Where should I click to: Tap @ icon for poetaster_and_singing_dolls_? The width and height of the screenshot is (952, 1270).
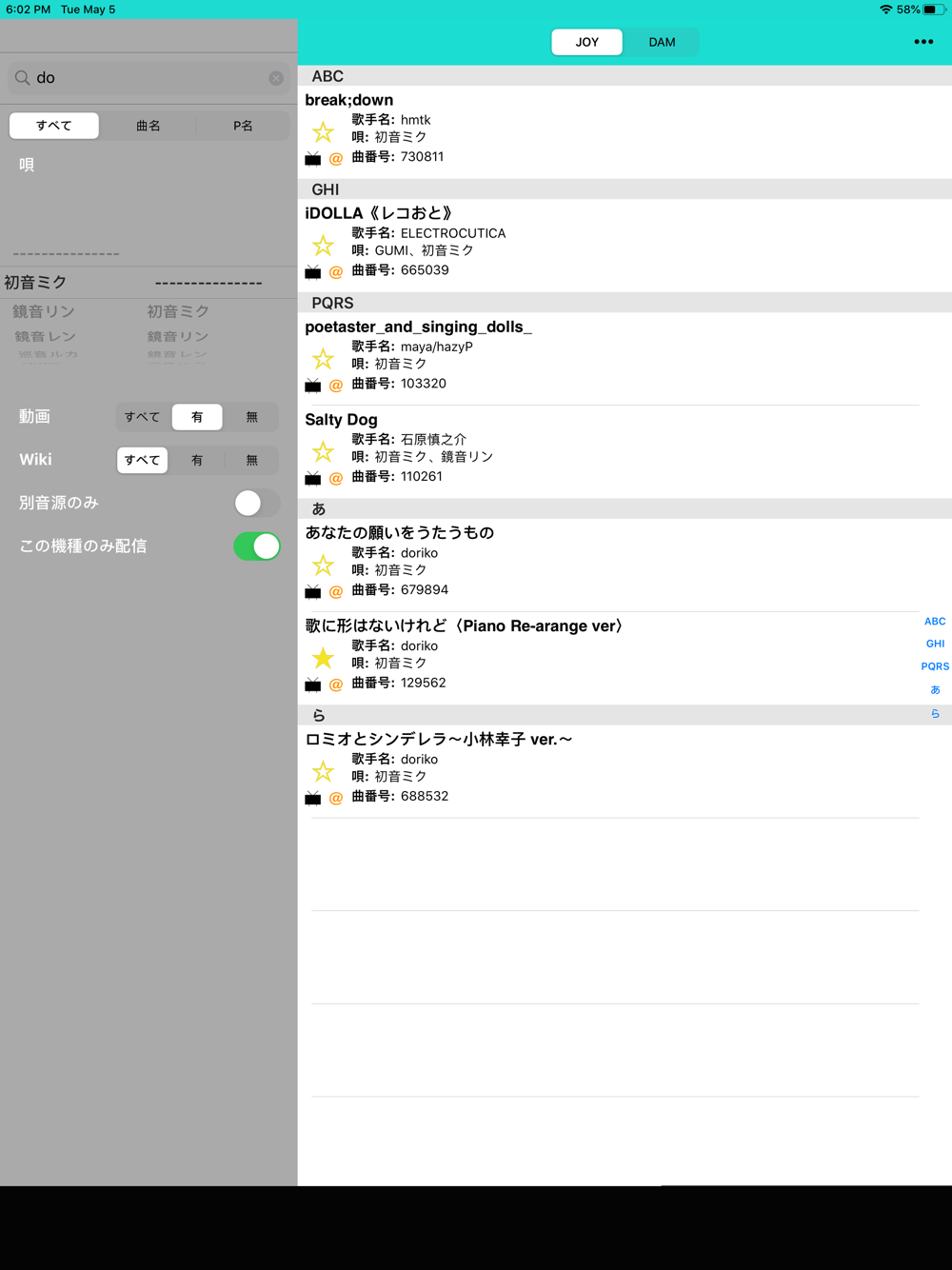tap(336, 385)
